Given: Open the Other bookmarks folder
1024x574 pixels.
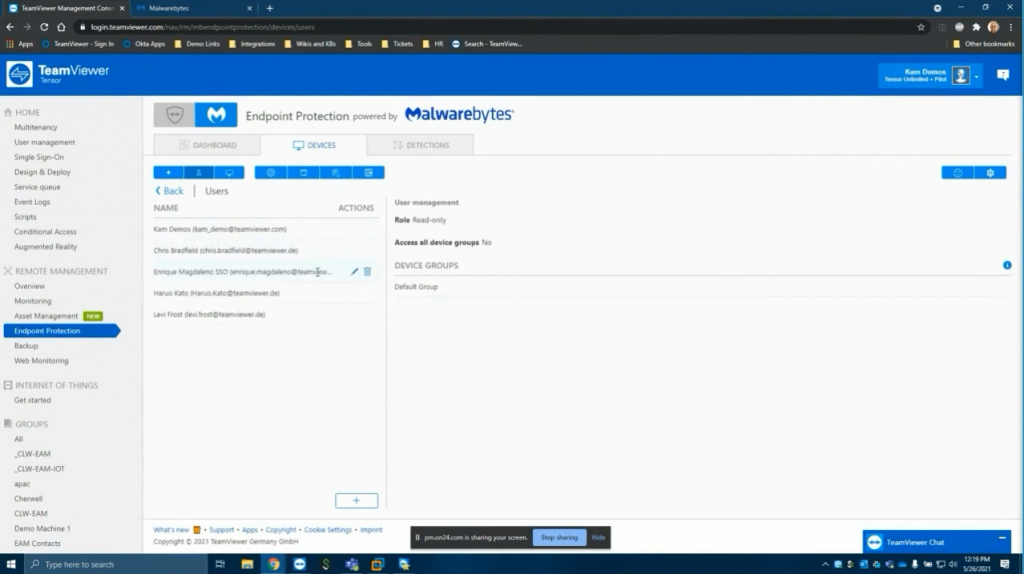Looking at the screenshot, I should pos(984,44).
